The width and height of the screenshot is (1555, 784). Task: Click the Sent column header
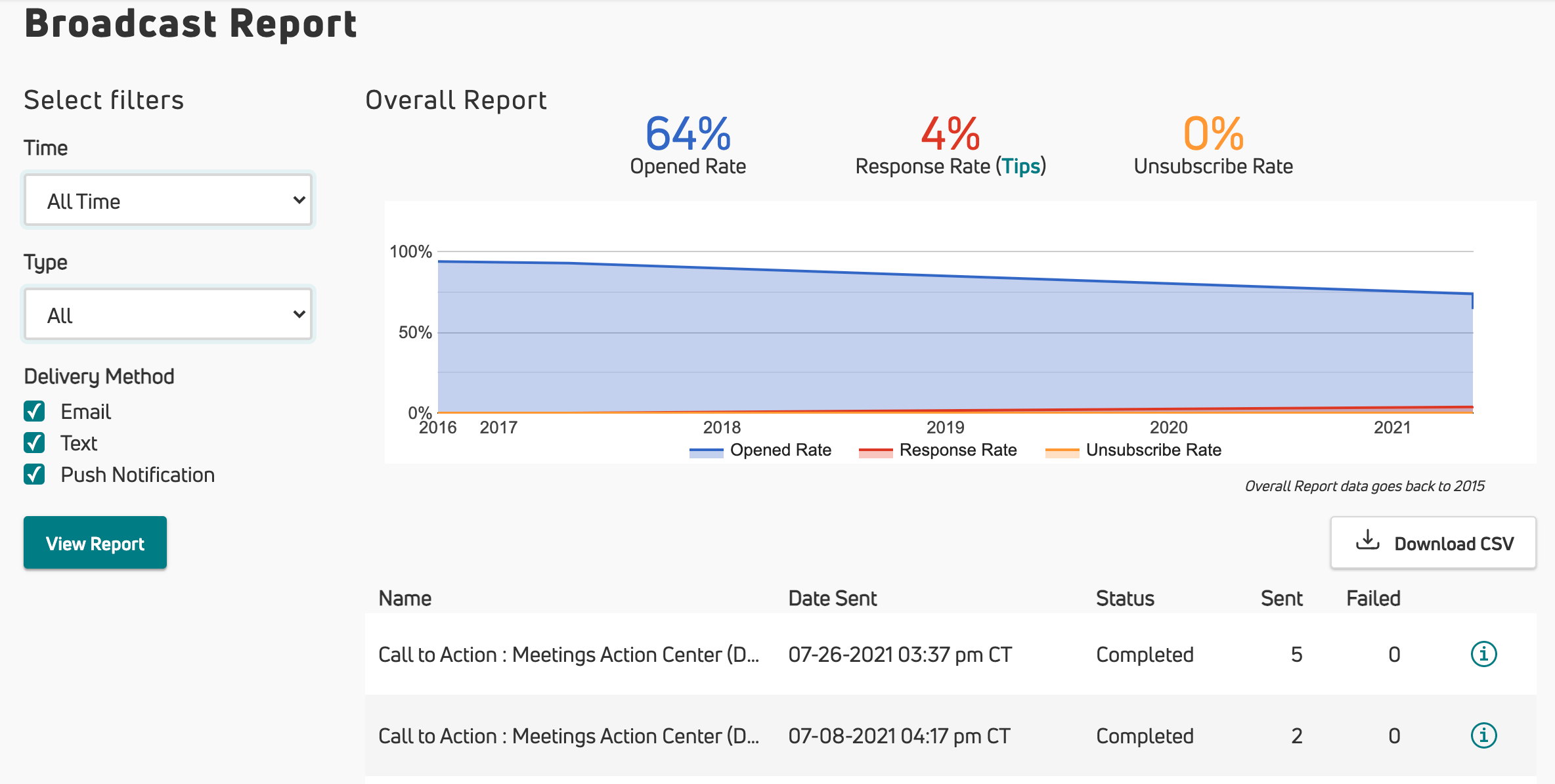[1281, 598]
